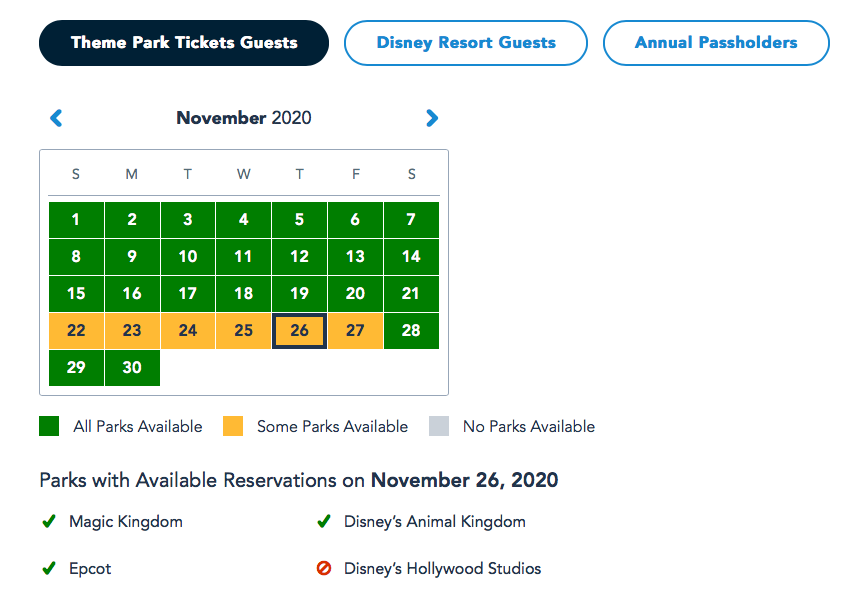Click the checkmark beside Disney's Animal Kingdom
The image size is (846, 612).
(x=323, y=521)
